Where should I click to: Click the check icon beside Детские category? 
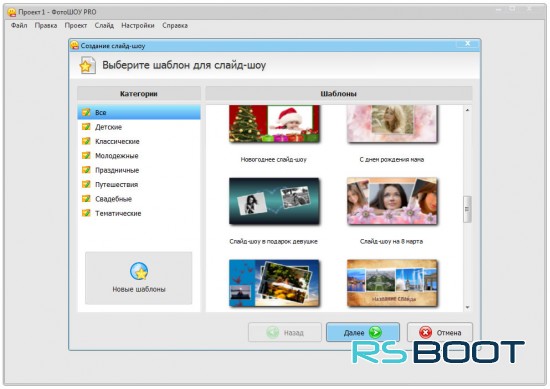point(86,127)
